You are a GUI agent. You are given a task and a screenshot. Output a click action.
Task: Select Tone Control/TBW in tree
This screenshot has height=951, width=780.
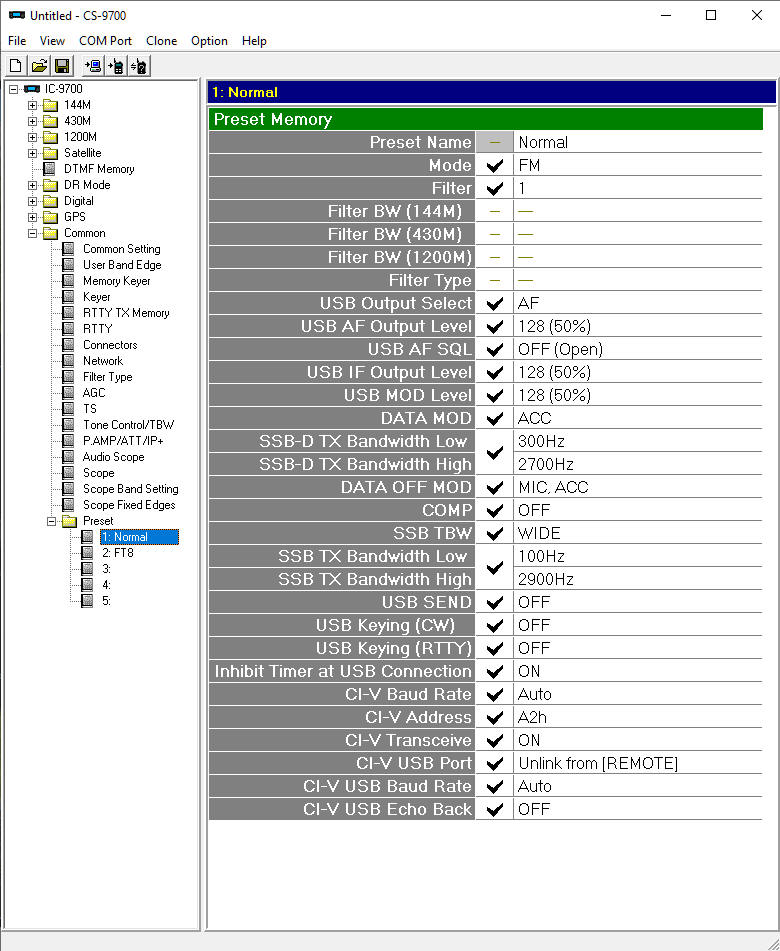pos(129,425)
